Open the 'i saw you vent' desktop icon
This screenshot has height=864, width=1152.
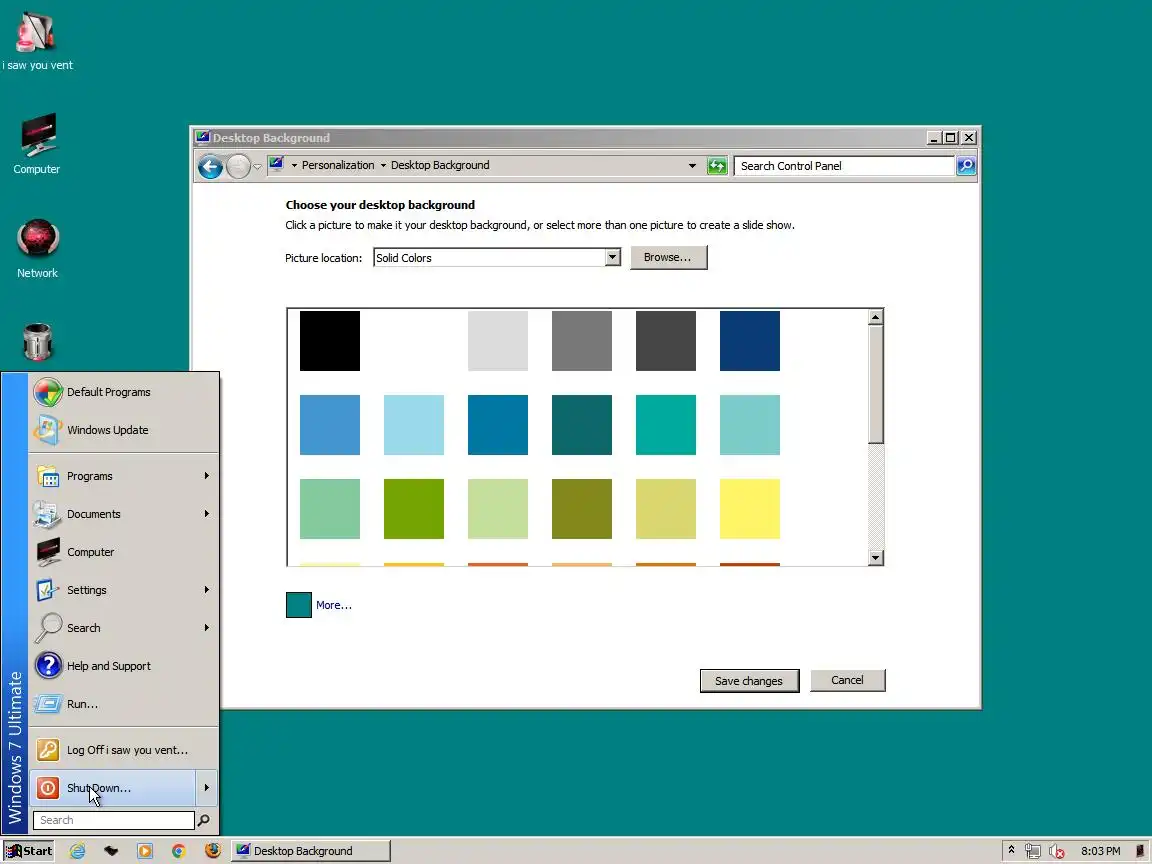pos(36,41)
